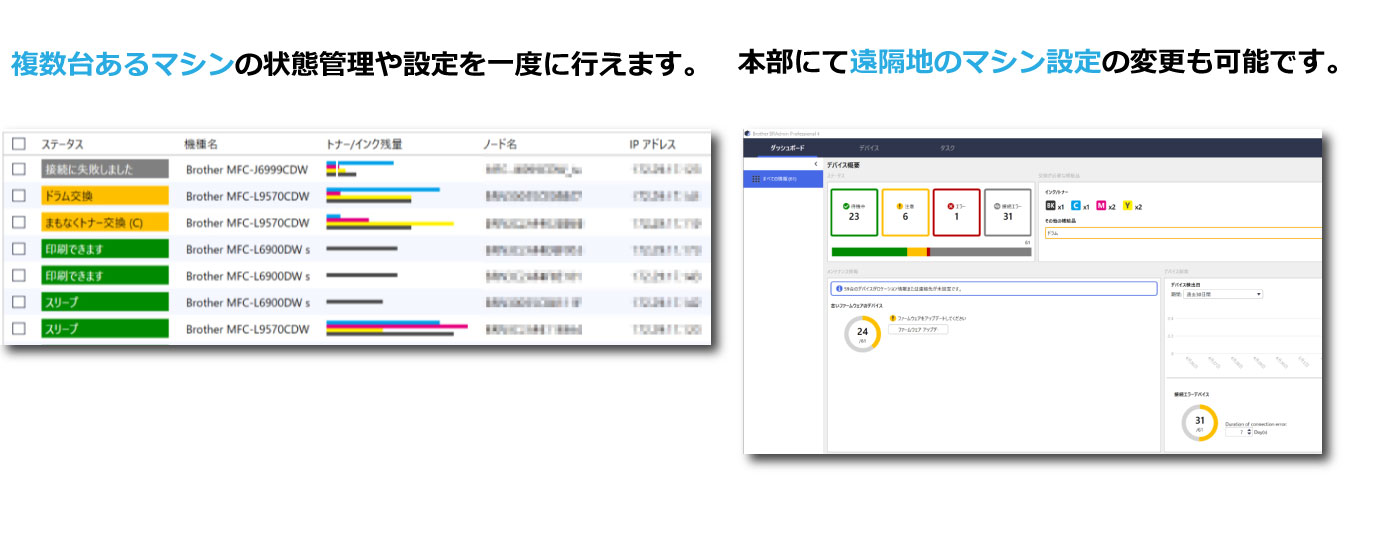Click the Brother BRAdmin app icon in the title bar
1400x550 pixels.
(x=748, y=132)
